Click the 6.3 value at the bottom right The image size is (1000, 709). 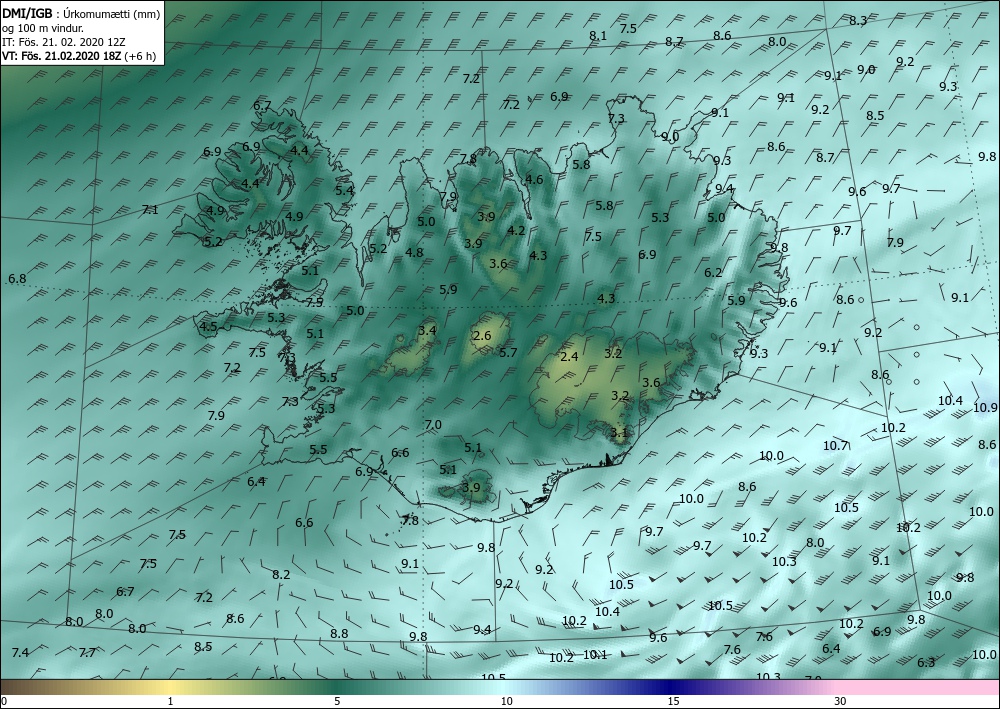[926, 662]
